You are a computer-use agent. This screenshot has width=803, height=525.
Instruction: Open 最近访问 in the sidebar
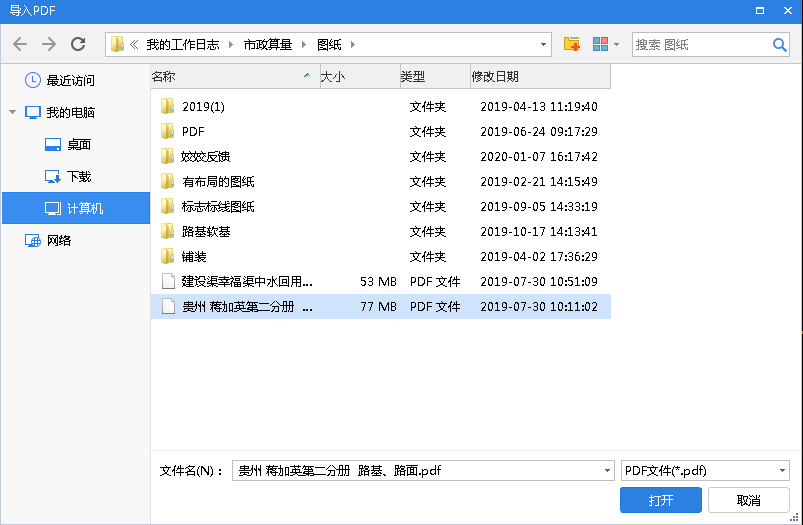coord(70,80)
